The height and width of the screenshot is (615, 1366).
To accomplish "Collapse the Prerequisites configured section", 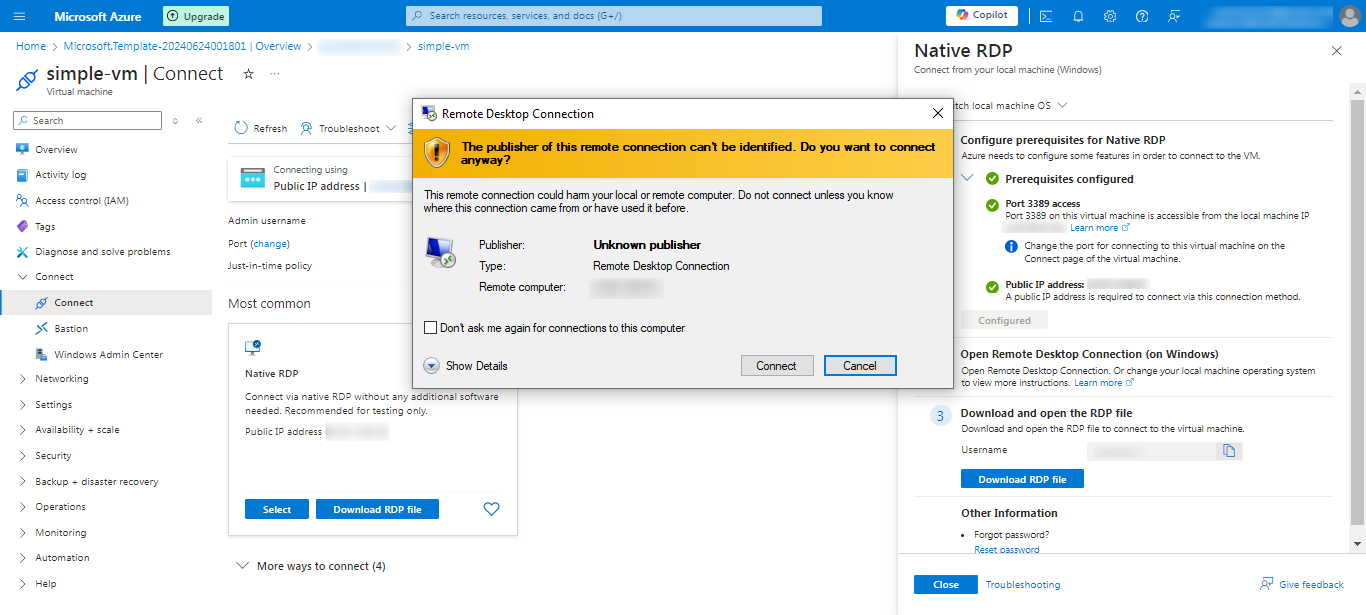I will pyautogui.click(x=967, y=178).
